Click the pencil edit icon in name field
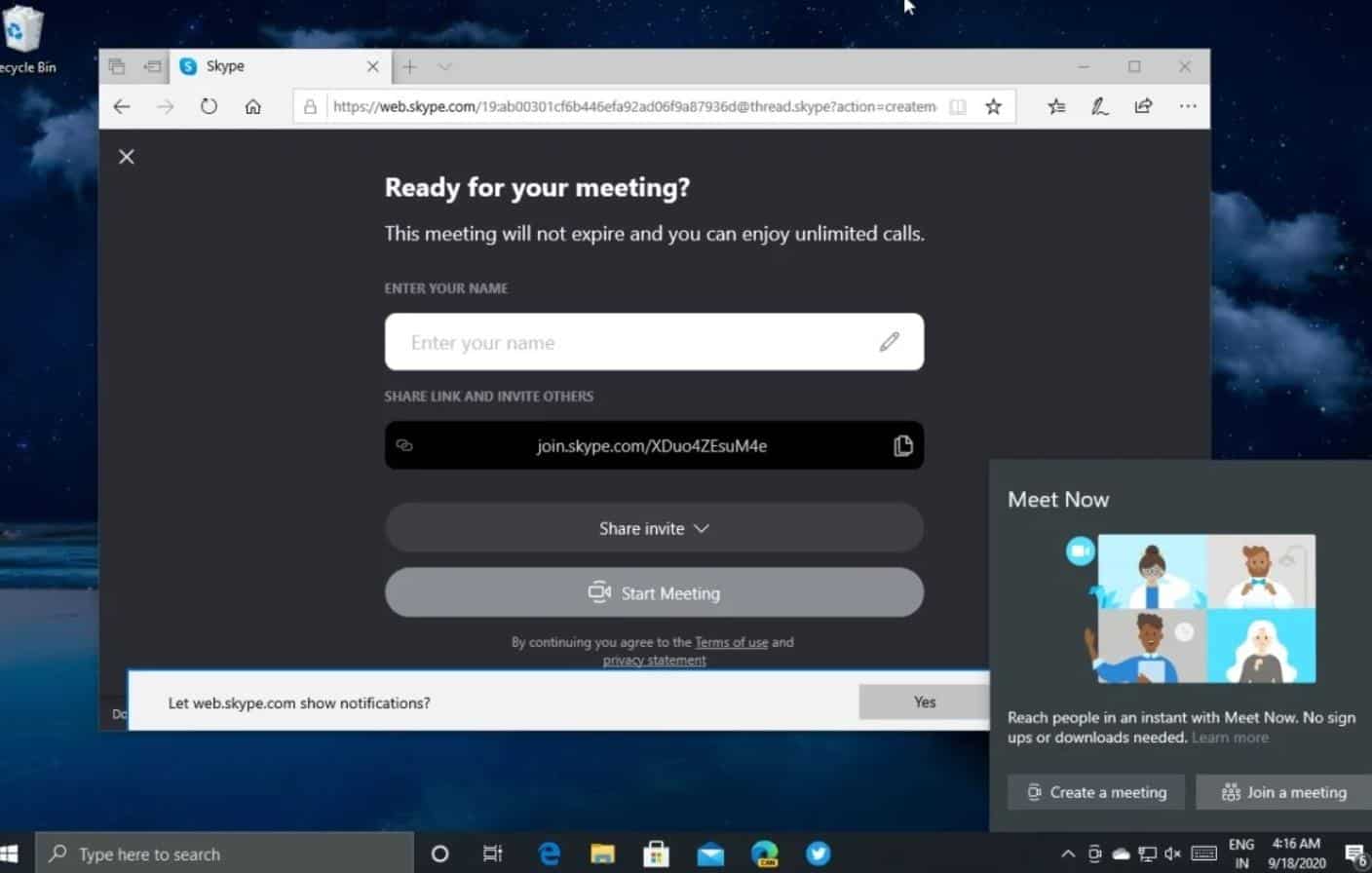This screenshot has height=873, width=1372. (x=889, y=342)
